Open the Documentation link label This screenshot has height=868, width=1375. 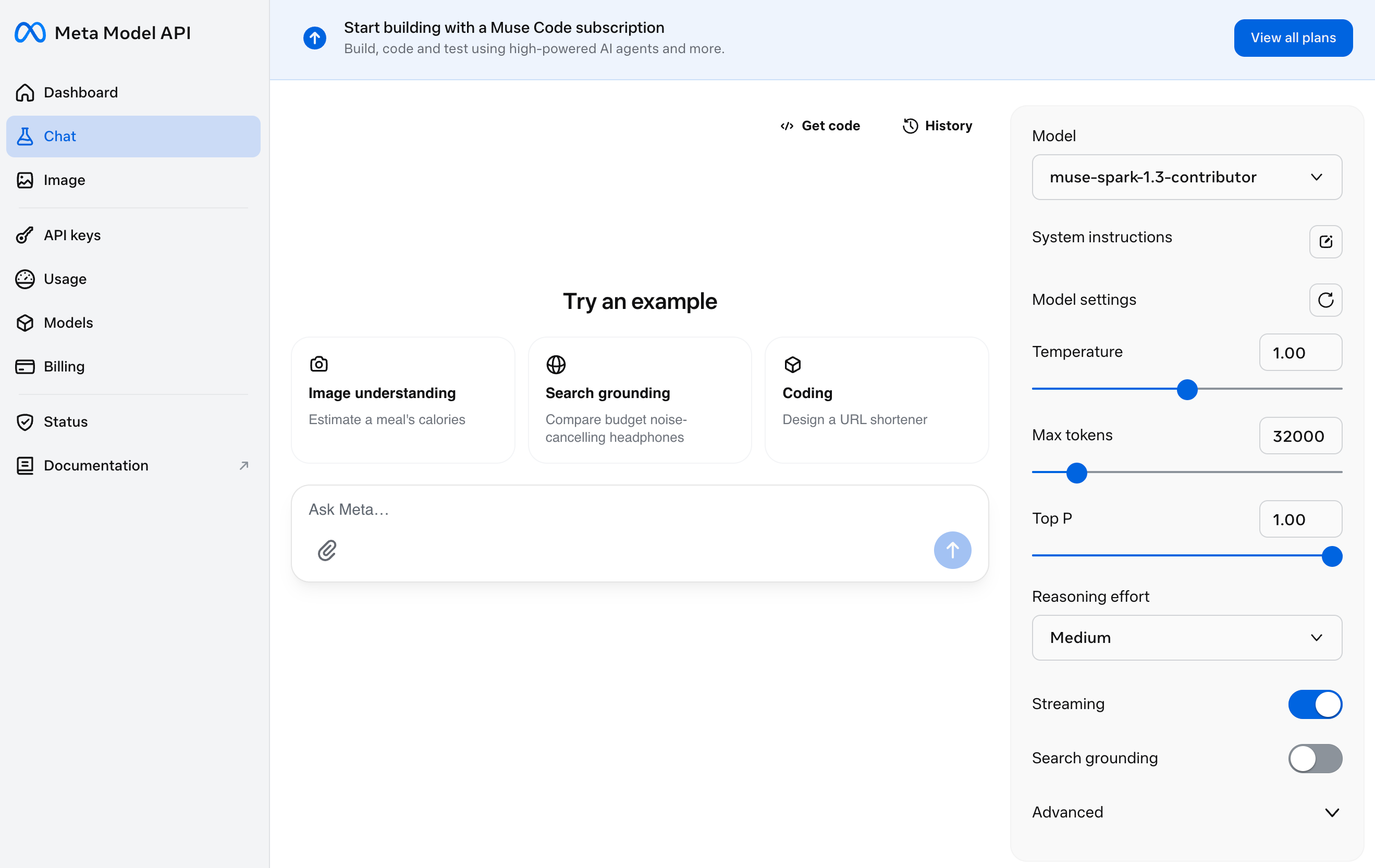point(96,466)
